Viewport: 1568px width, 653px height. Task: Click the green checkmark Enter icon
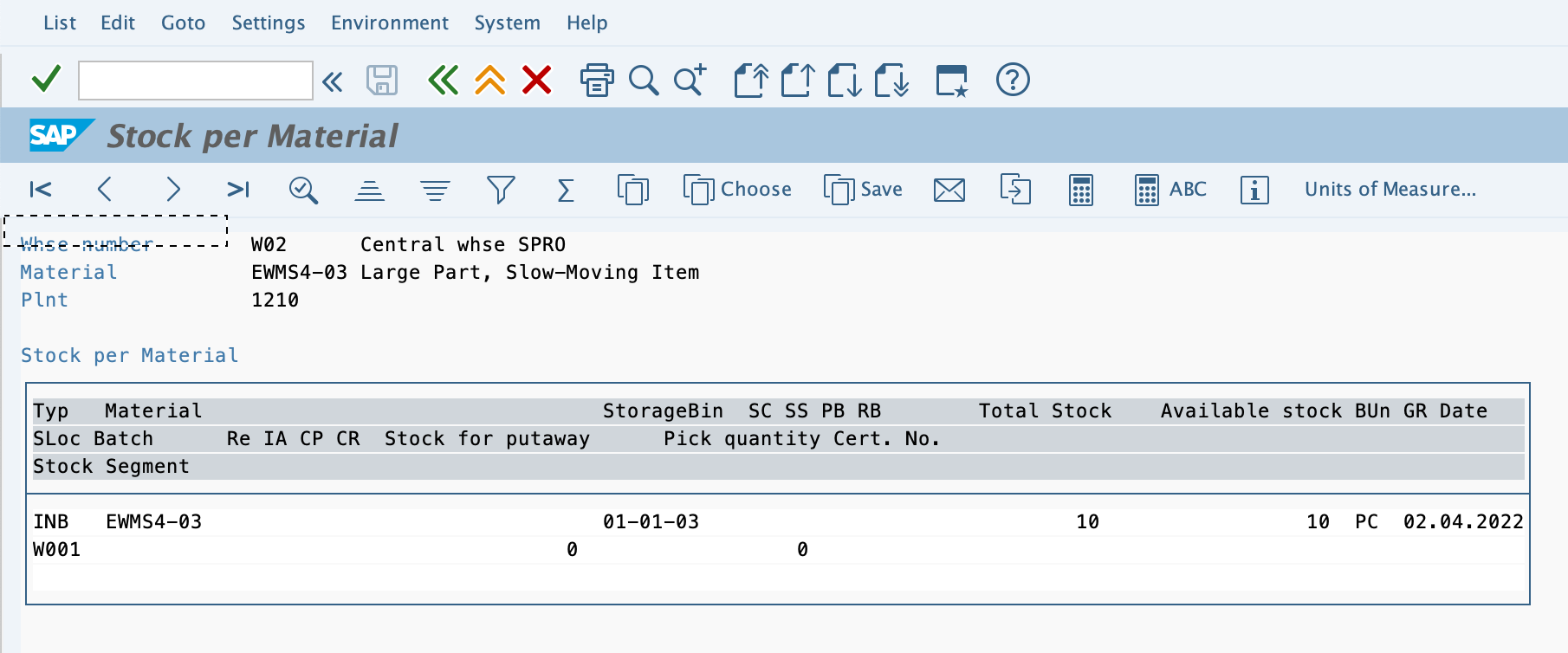coord(46,80)
